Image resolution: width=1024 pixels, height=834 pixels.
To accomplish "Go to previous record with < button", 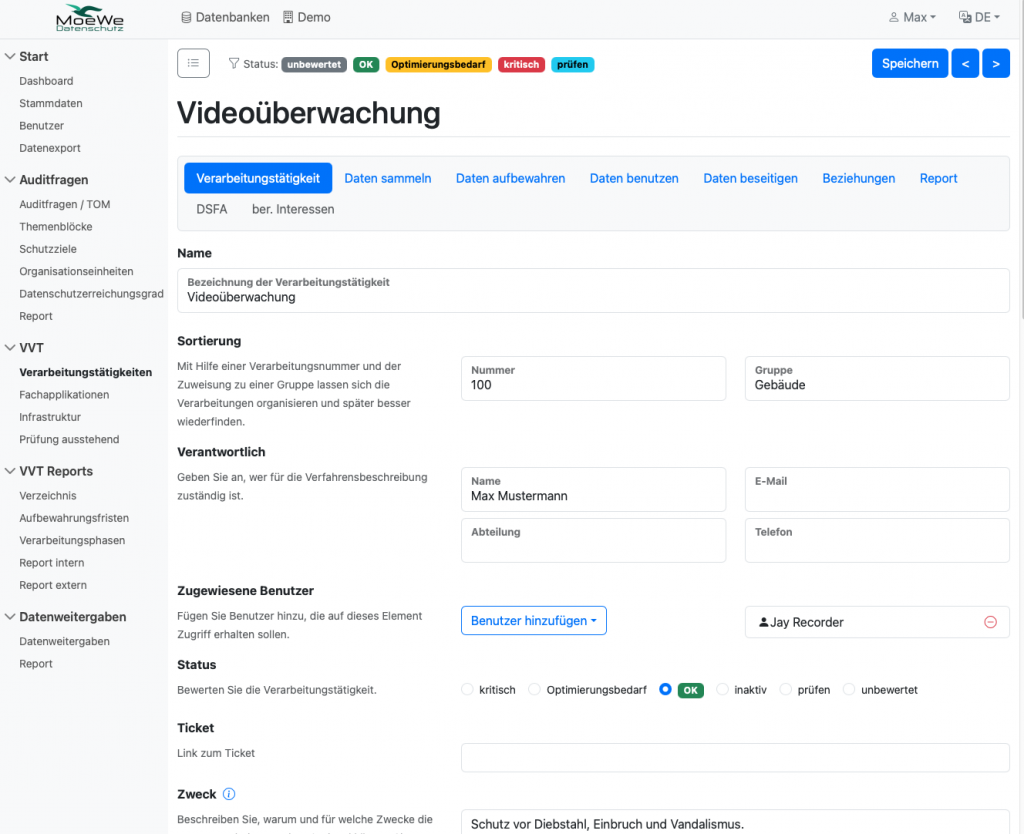I will [965, 63].
